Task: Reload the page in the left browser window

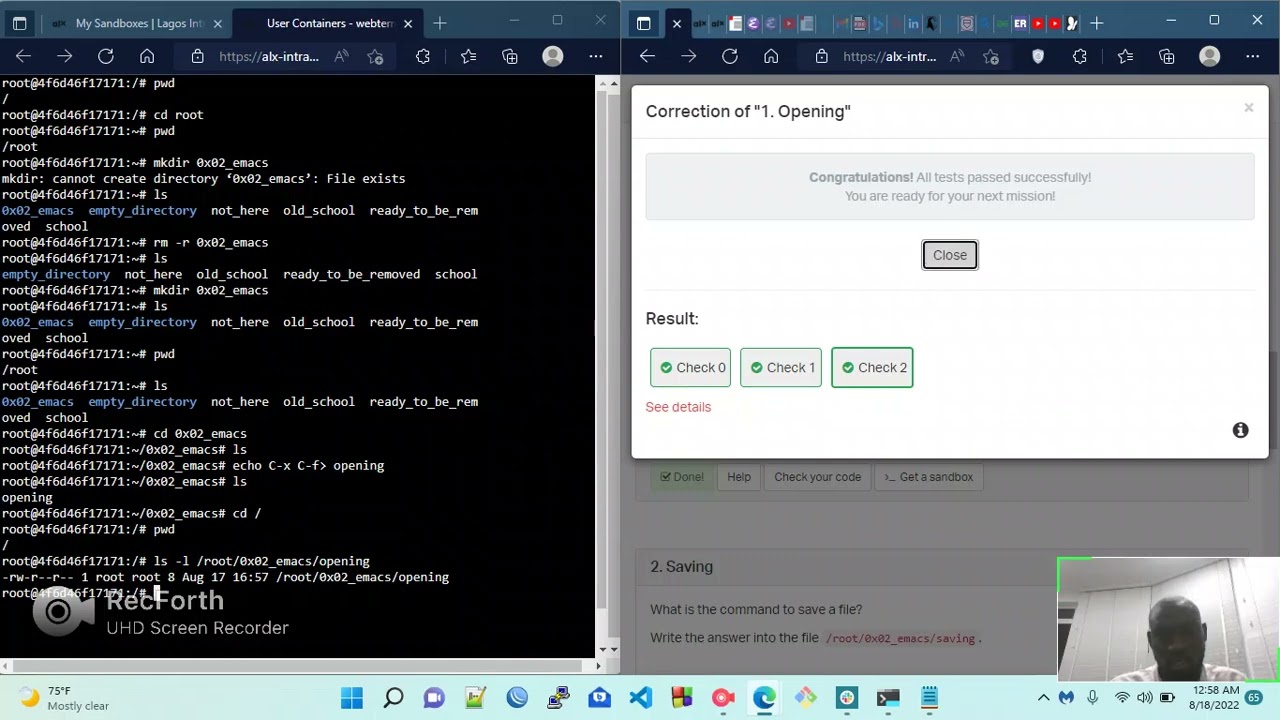Action: pyautogui.click(x=105, y=57)
